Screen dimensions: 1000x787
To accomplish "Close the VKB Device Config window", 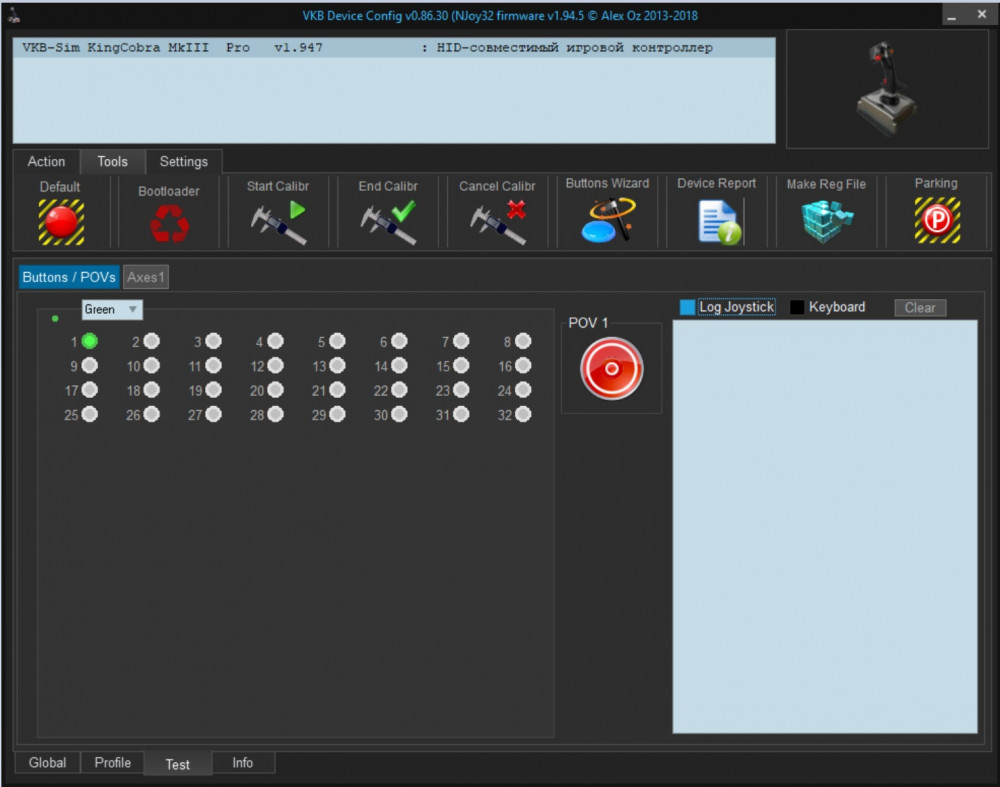I will tap(982, 14).
